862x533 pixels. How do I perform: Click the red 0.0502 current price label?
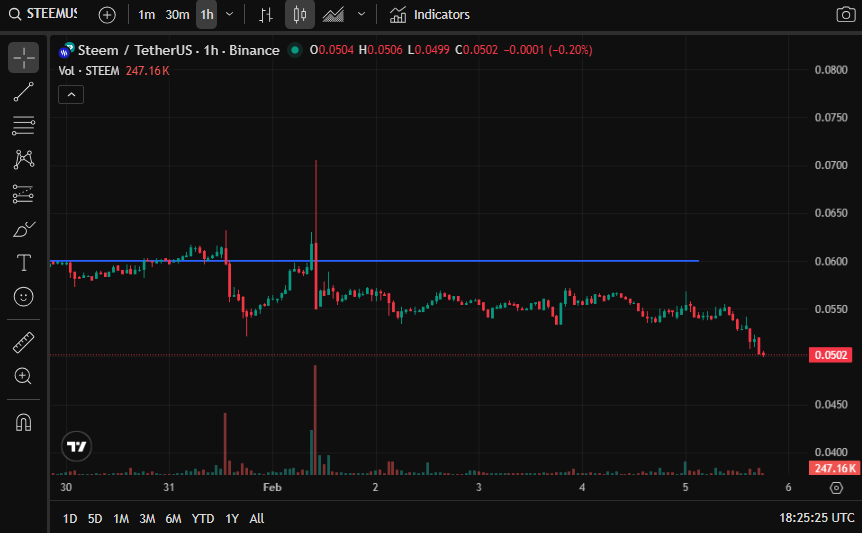(830, 355)
